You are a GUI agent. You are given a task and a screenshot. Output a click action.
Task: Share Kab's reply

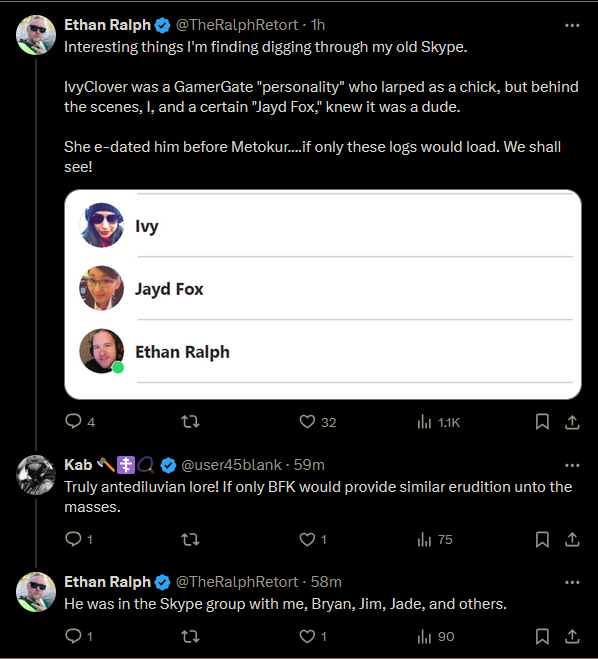click(572, 540)
